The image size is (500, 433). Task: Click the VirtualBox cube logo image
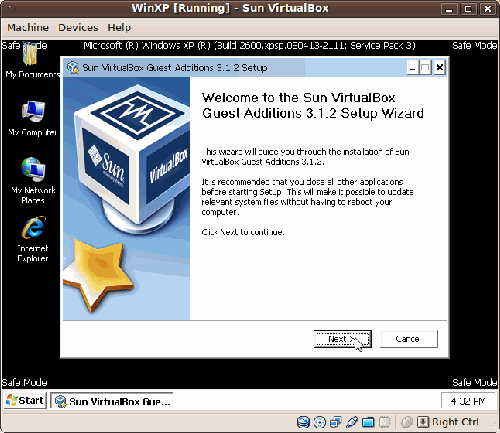pos(132,160)
